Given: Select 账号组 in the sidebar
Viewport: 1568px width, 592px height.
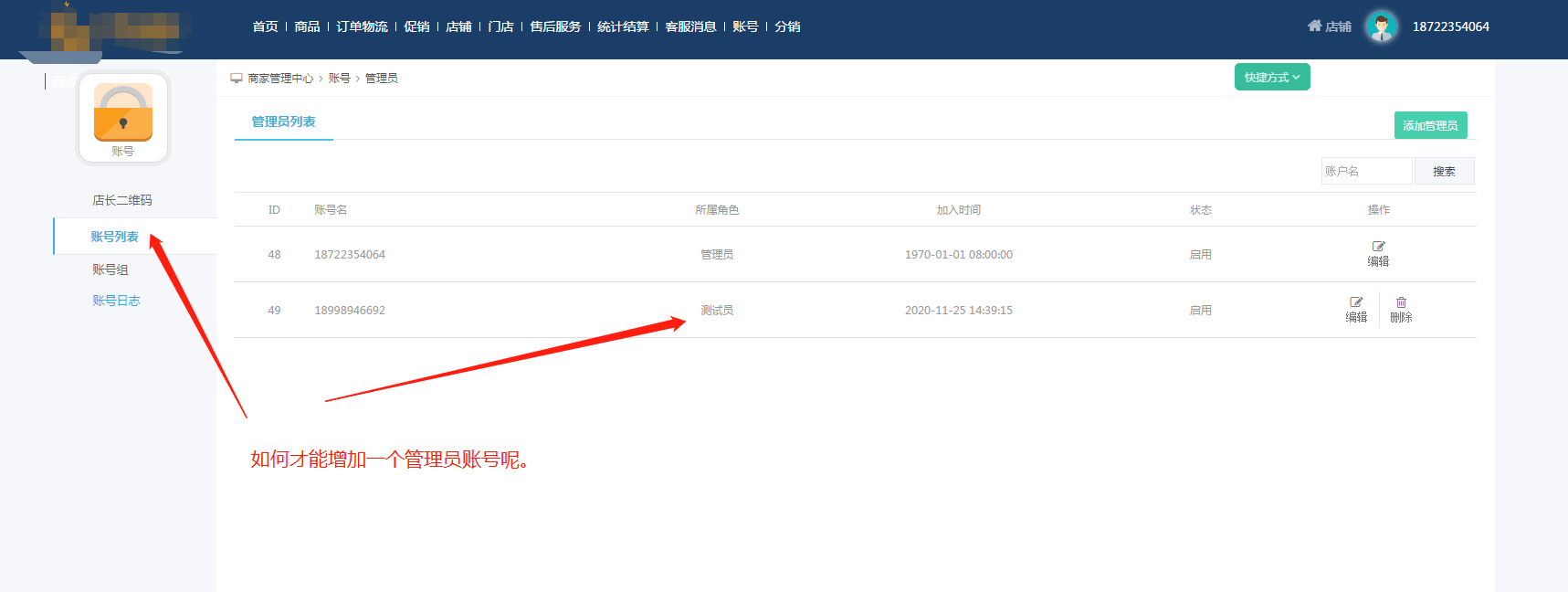Looking at the screenshot, I should coord(110,270).
